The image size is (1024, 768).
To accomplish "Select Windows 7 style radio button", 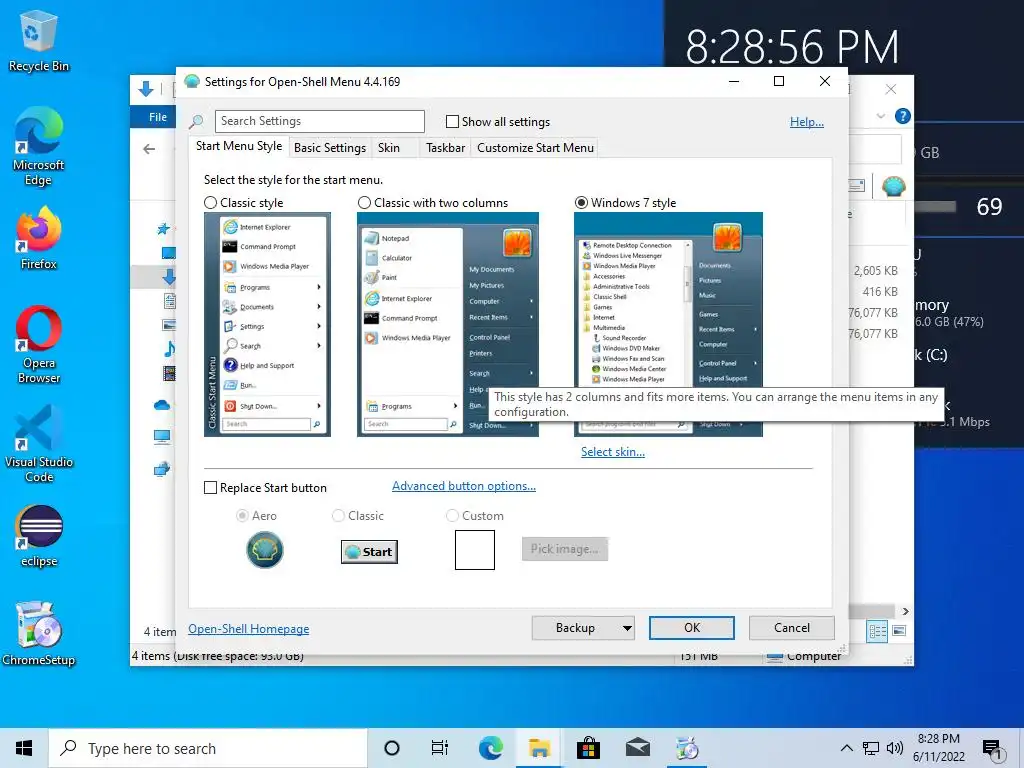I will click(x=581, y=203).
